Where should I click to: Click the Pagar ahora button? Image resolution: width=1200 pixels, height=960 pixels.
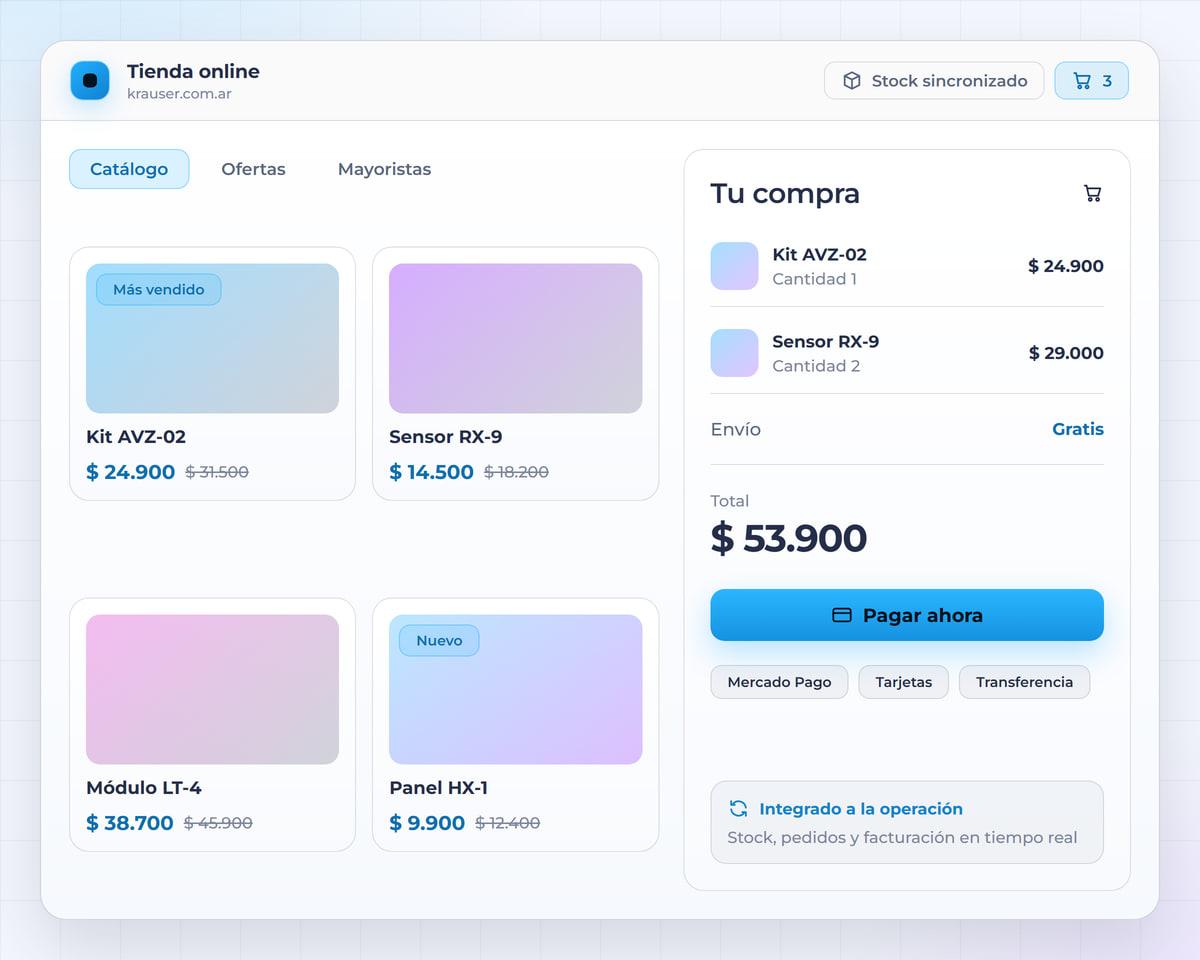[907, 615]
